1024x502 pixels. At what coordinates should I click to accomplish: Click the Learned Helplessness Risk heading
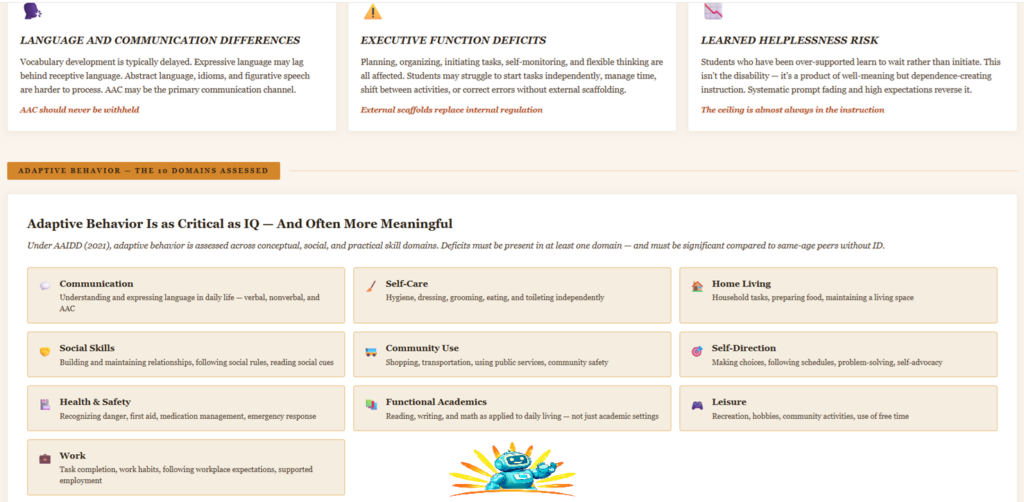click(790, 40)
